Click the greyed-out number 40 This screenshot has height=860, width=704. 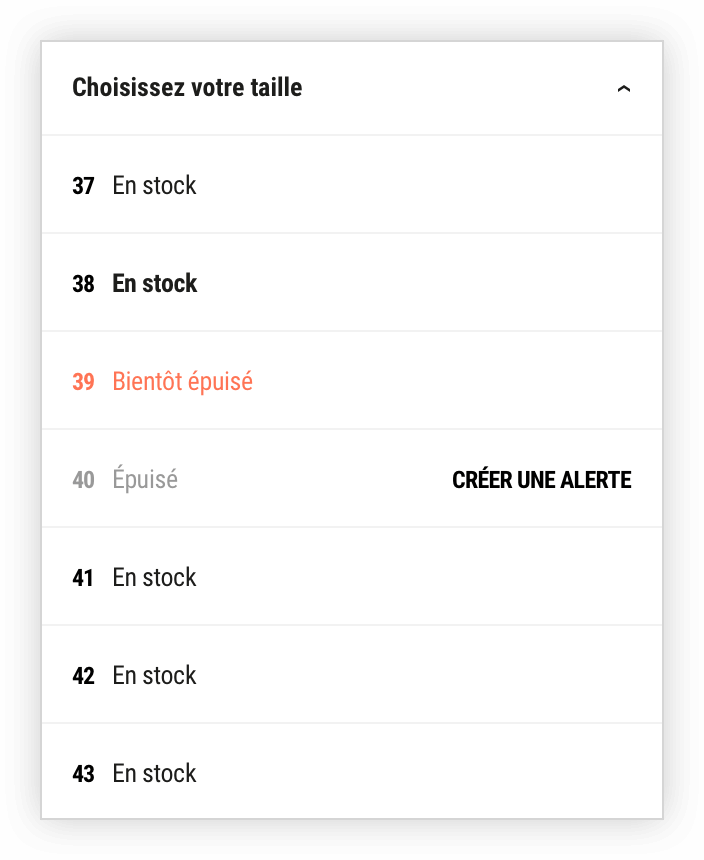point(83,480)
